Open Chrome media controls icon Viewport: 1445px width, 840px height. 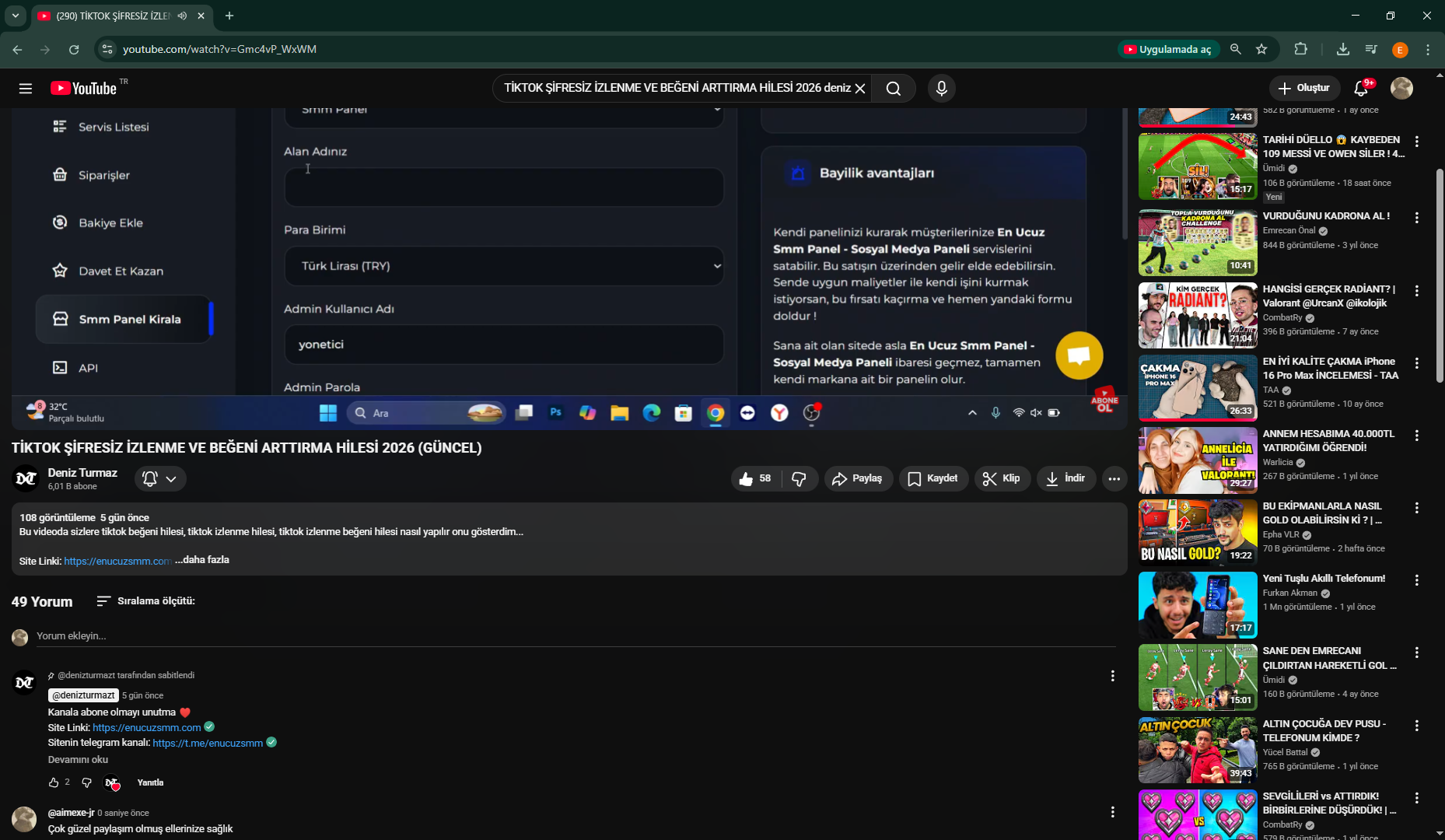(x=1371, y=49)
